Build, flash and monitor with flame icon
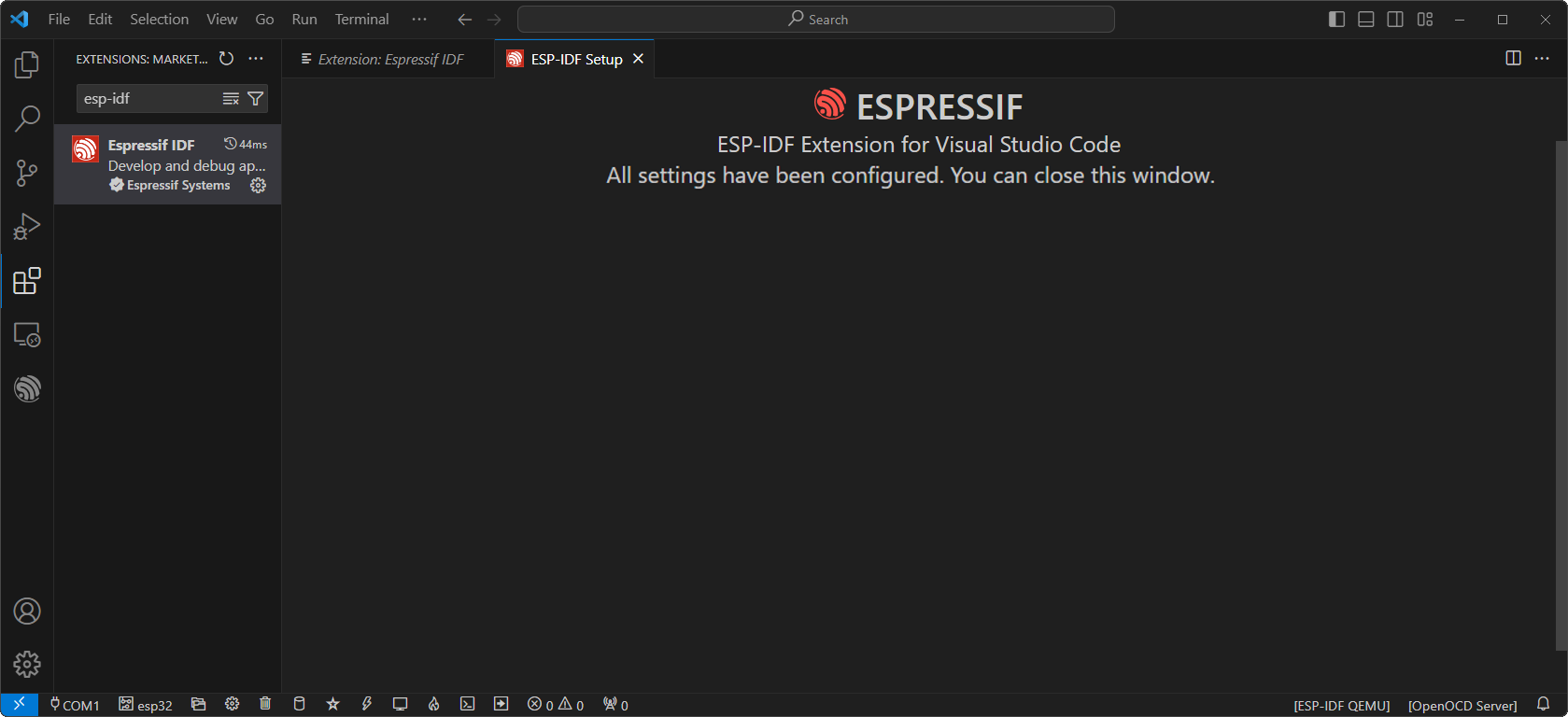 click(x=433, y=705)
